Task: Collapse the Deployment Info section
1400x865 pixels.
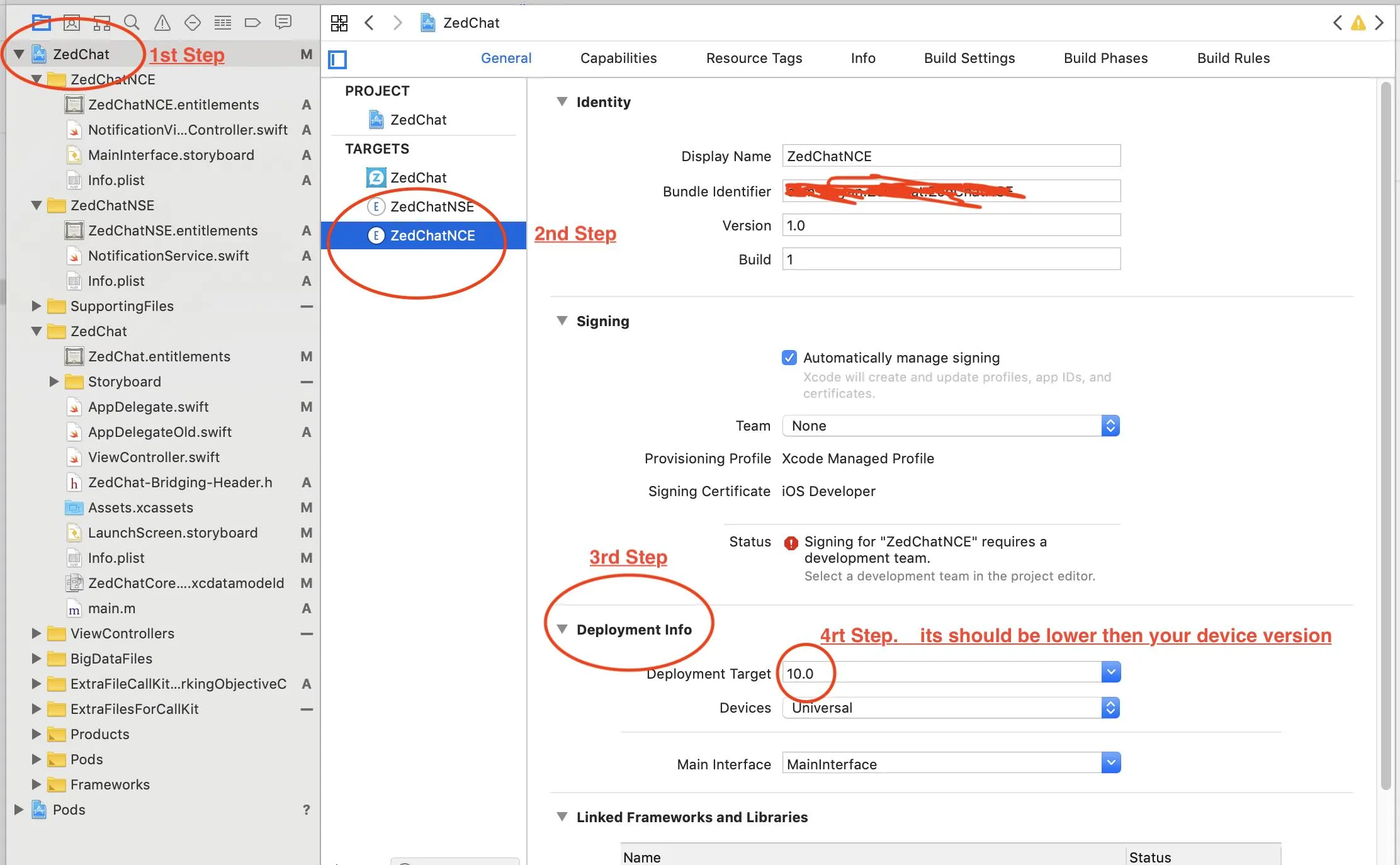Action: pyautogui.click(x=562, y=630)
